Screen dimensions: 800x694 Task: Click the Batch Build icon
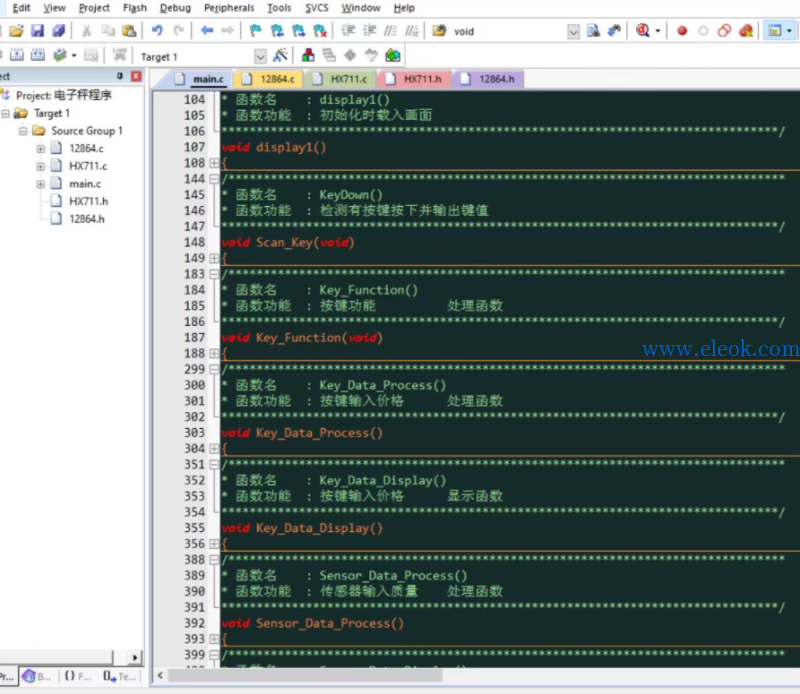(60, 55)
